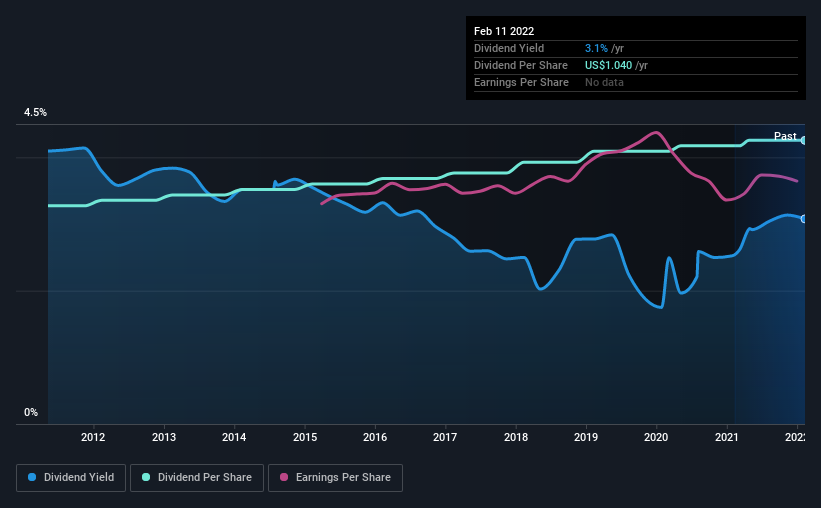
Task: Toggle the Dividend Per Share legend button
Action: [x=197, y=478]
